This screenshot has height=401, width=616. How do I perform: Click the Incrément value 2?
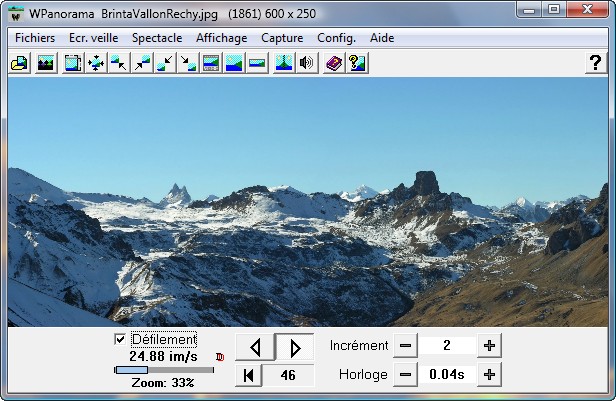pos(447,346)
